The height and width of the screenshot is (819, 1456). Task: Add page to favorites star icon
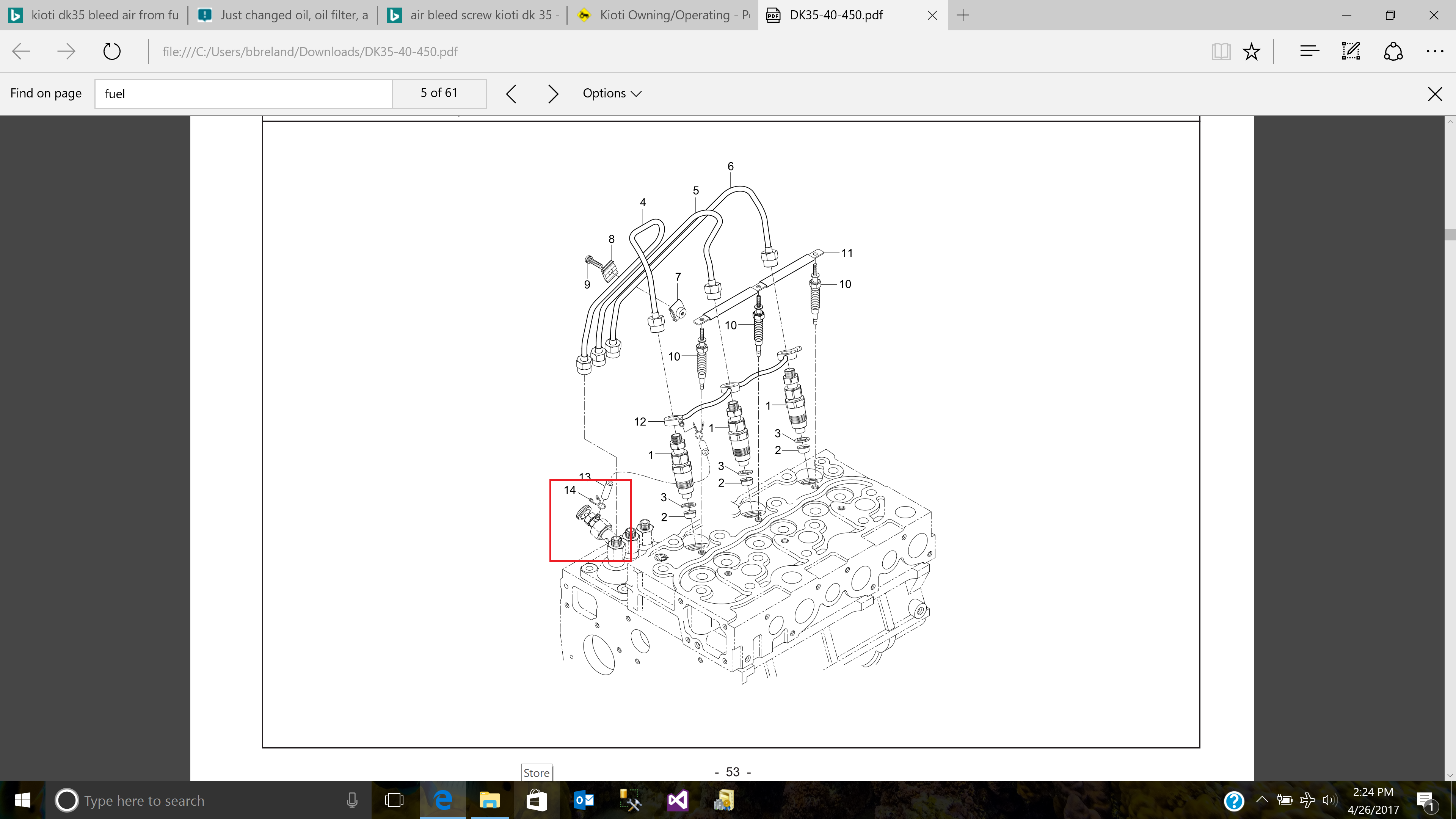pyautogui.click(x=1251, y=52)
